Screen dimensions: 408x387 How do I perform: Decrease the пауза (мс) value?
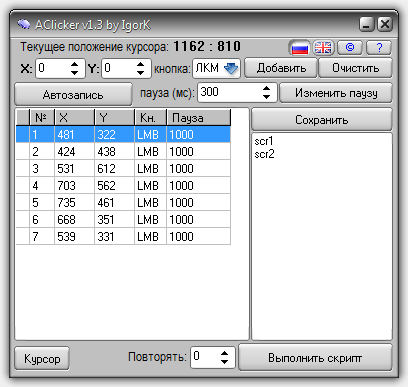point(266,96)
